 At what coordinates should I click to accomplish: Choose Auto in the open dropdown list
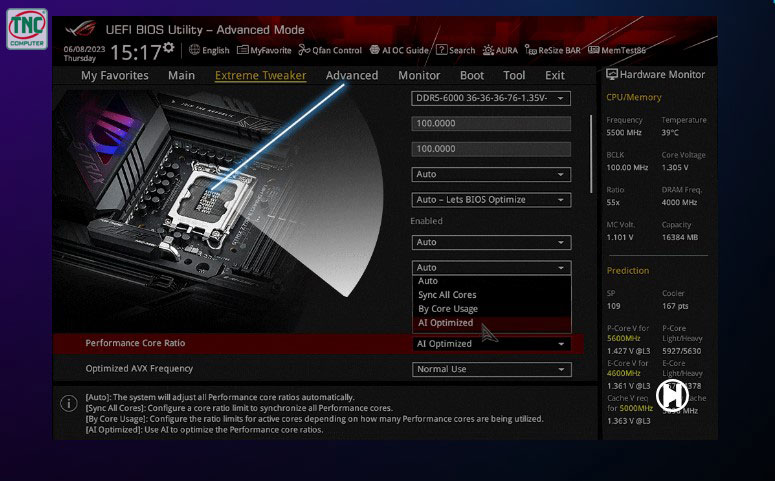coord(492,281)
